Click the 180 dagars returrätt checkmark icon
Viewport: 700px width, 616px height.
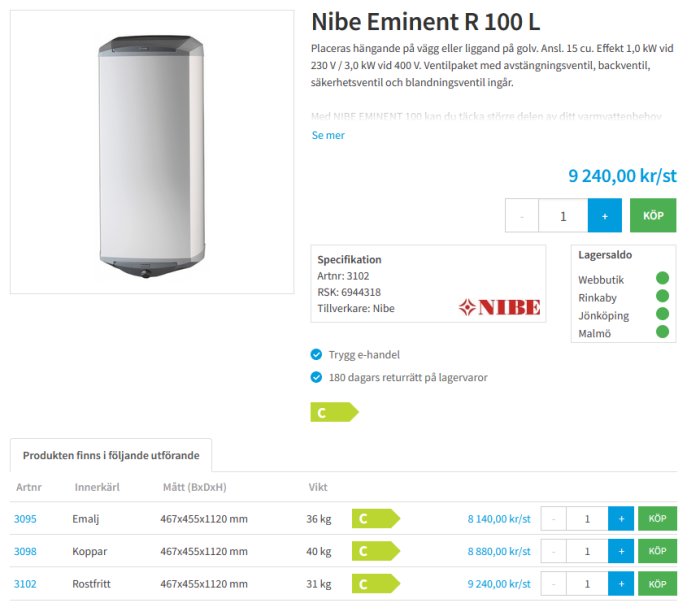(316, 377)
